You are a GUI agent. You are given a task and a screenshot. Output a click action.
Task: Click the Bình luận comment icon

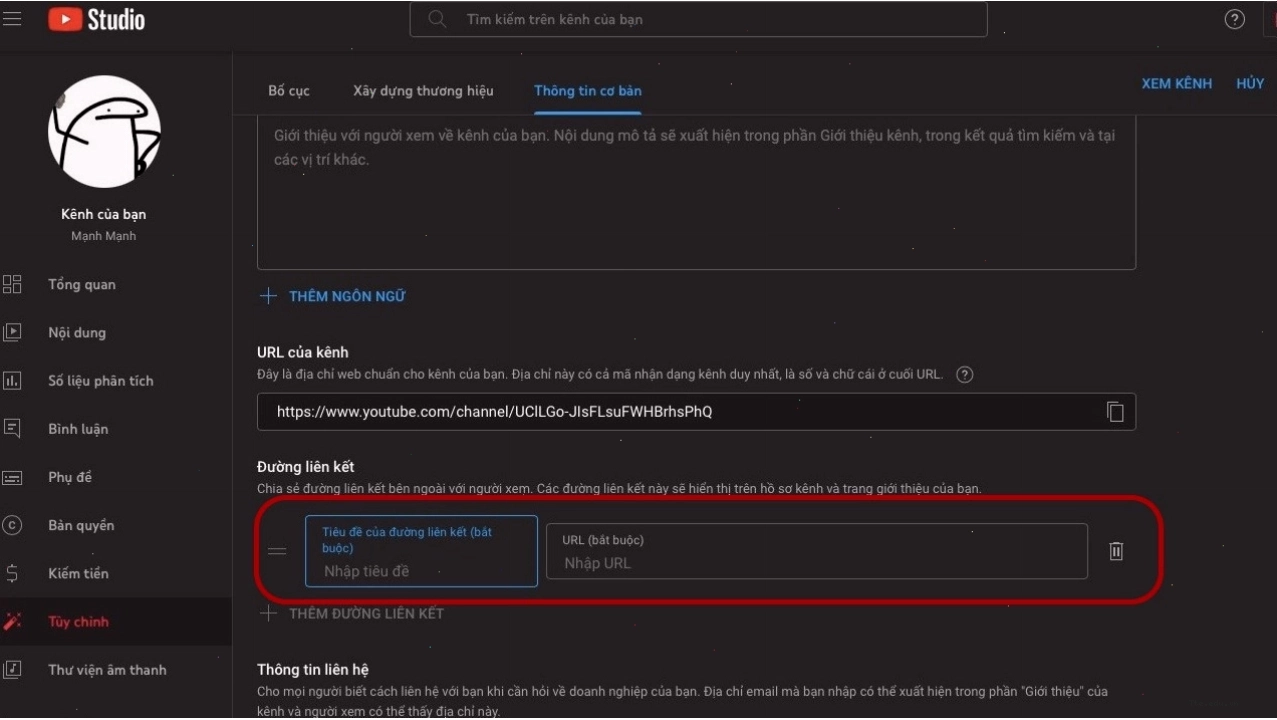pyautogui.click(x=12, y=428)
